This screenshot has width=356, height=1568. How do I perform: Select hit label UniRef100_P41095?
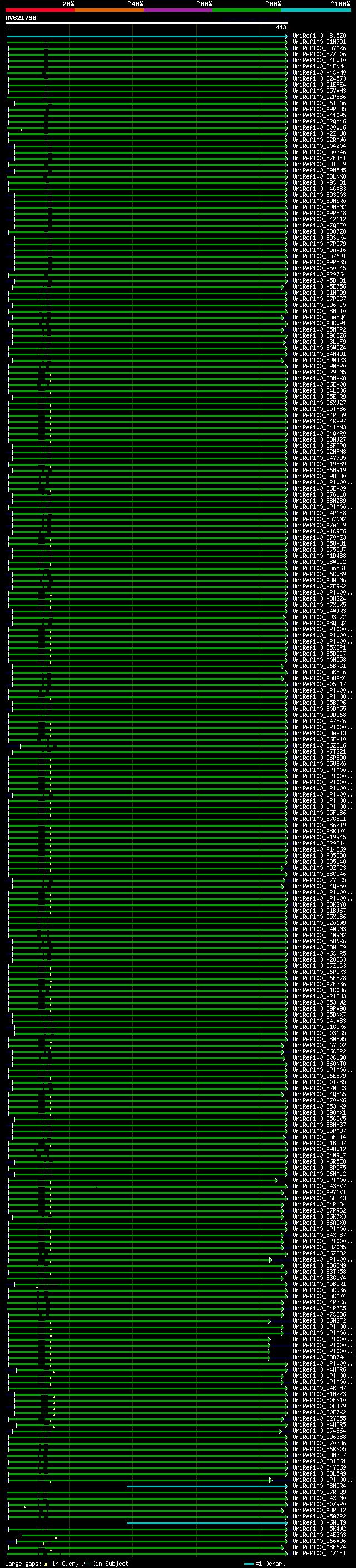pos(319,115)
